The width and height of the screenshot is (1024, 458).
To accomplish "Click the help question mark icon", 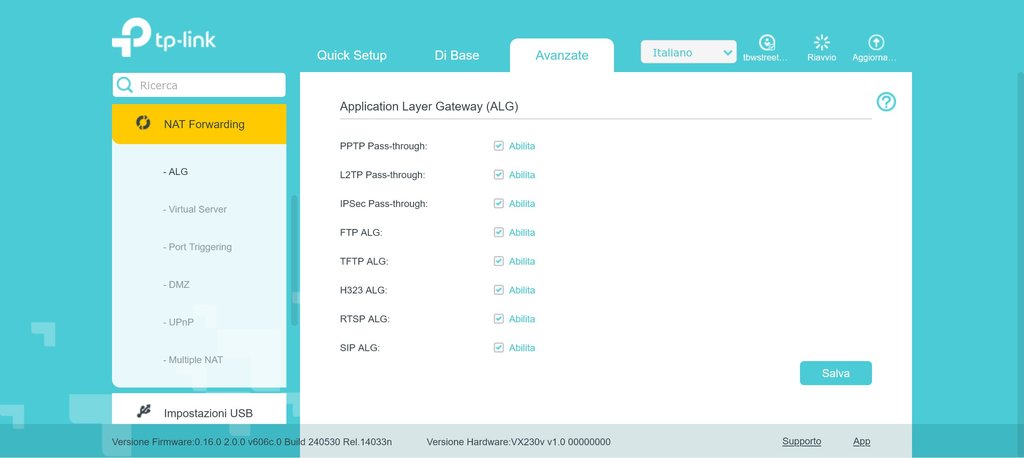I will coord(886,102).
